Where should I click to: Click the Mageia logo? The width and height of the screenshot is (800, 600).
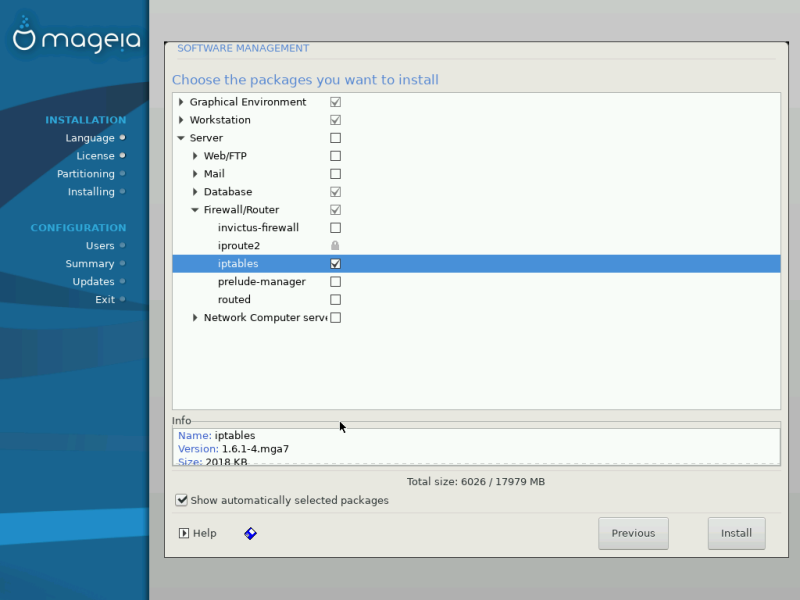[76, 36]
